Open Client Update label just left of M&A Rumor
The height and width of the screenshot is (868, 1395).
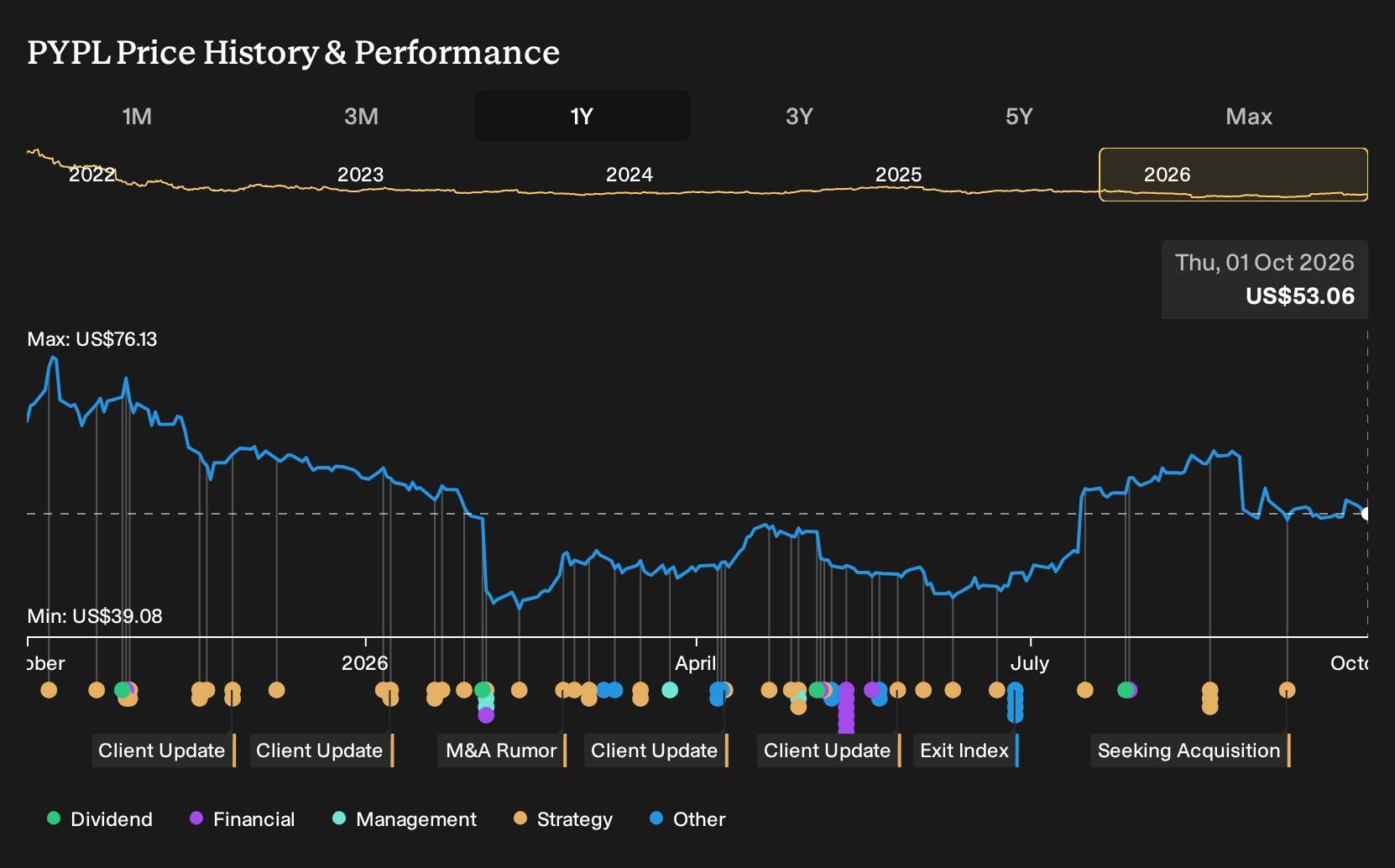pyautogui.click(x=320, y=750)
